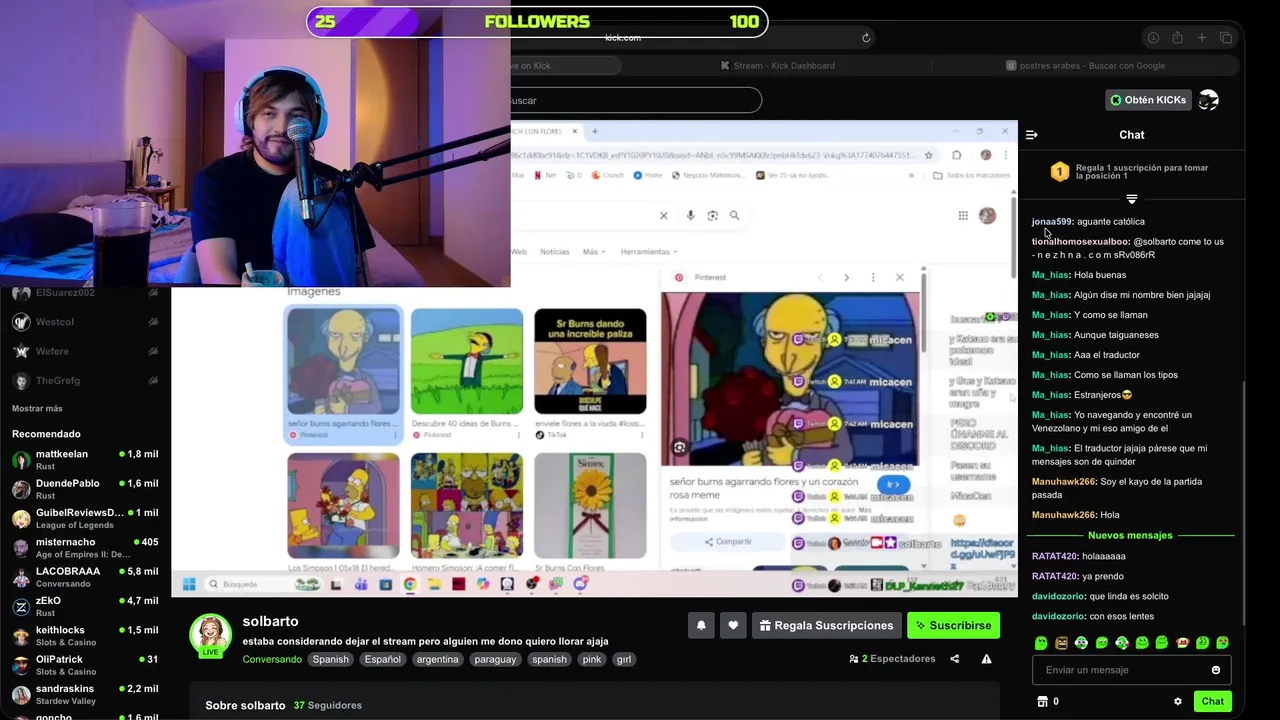Insert the brown angry gorilla emote
Screen dimensions: 1280x720
click(1061, 643)
